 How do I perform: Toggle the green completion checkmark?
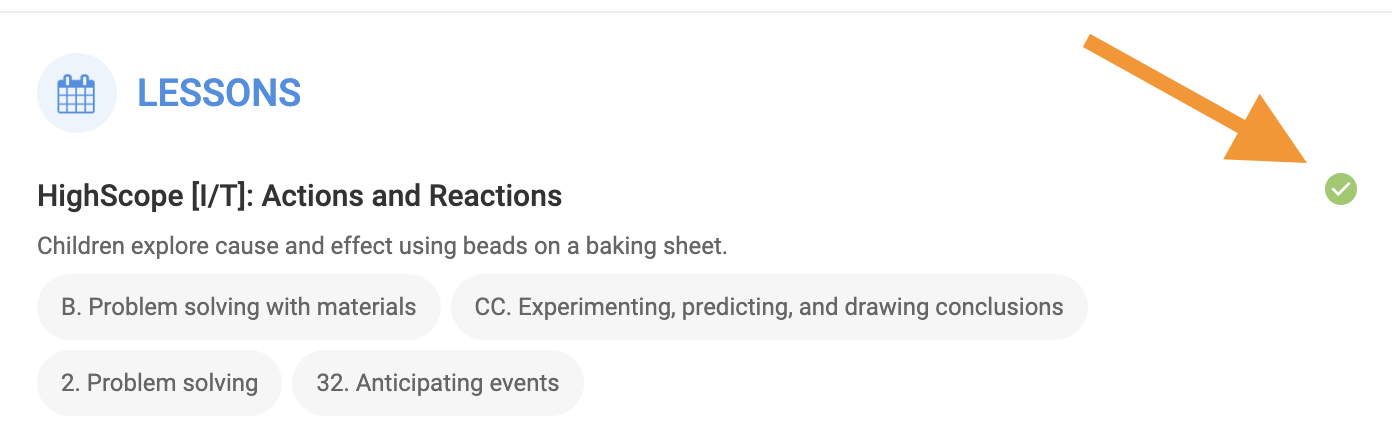1340,188
